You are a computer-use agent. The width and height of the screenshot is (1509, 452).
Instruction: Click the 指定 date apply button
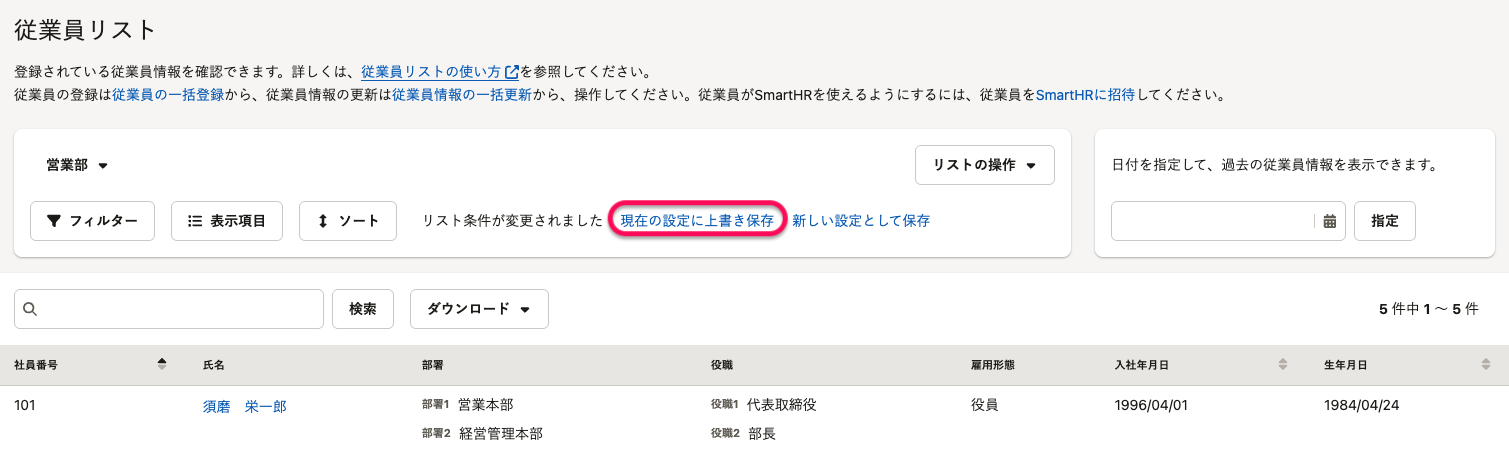click(x=1385, y=221)
